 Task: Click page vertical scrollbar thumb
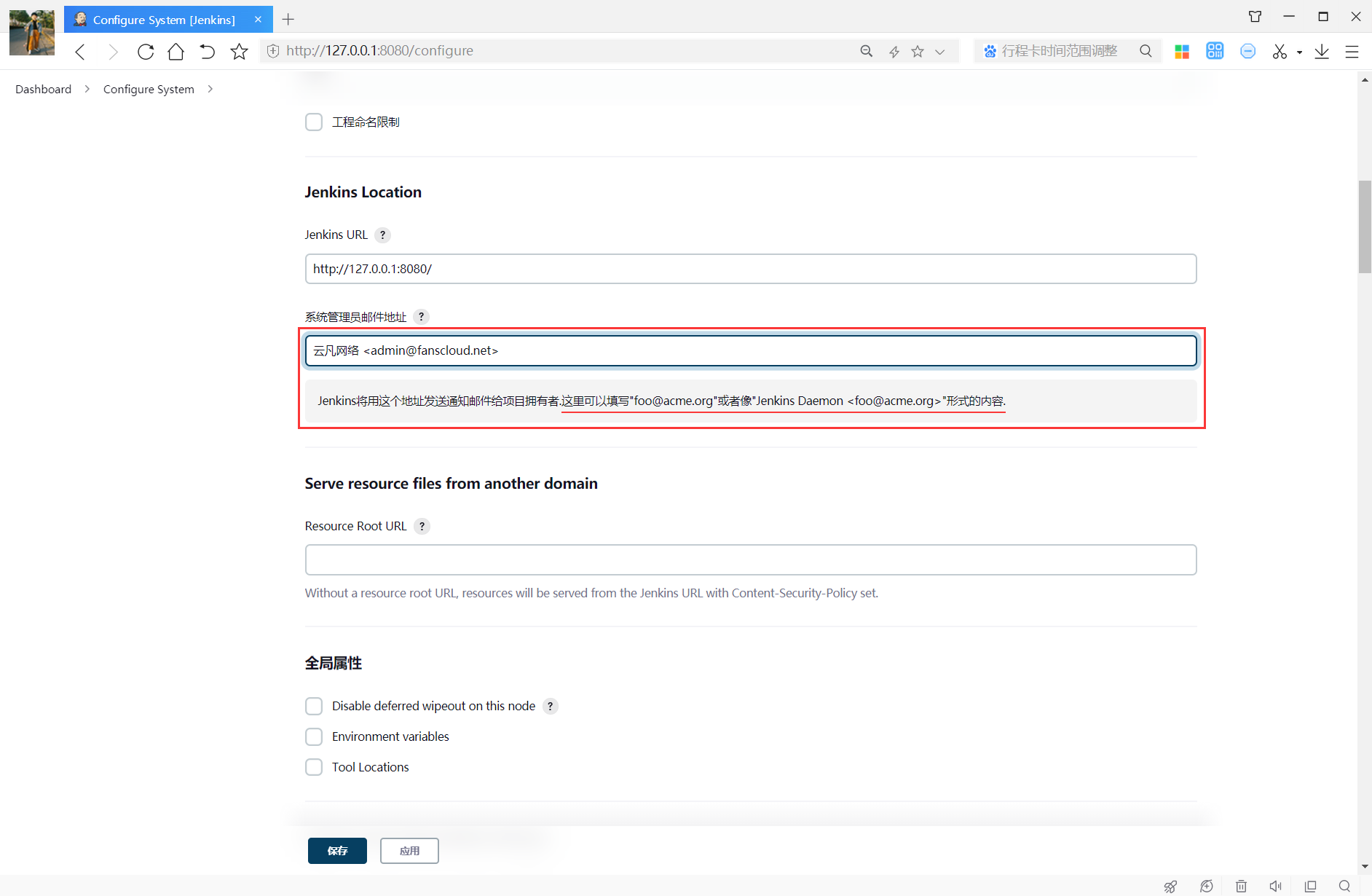(1365, 227)
